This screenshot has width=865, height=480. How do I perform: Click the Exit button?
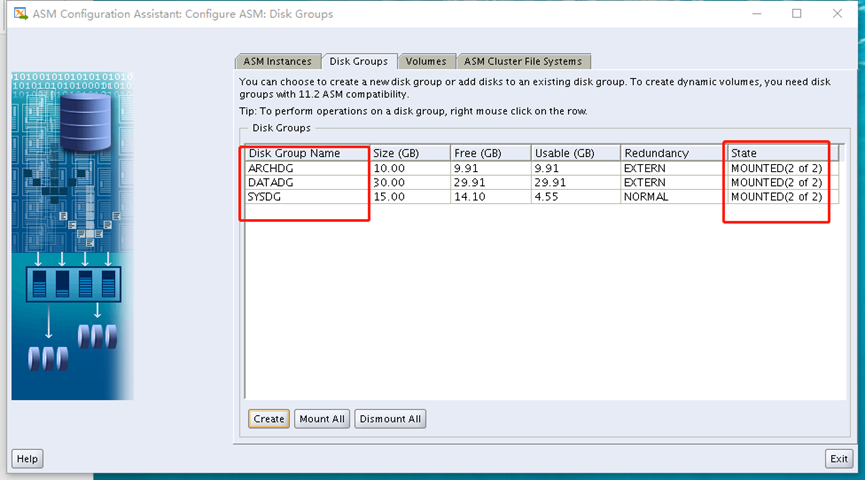839,458
